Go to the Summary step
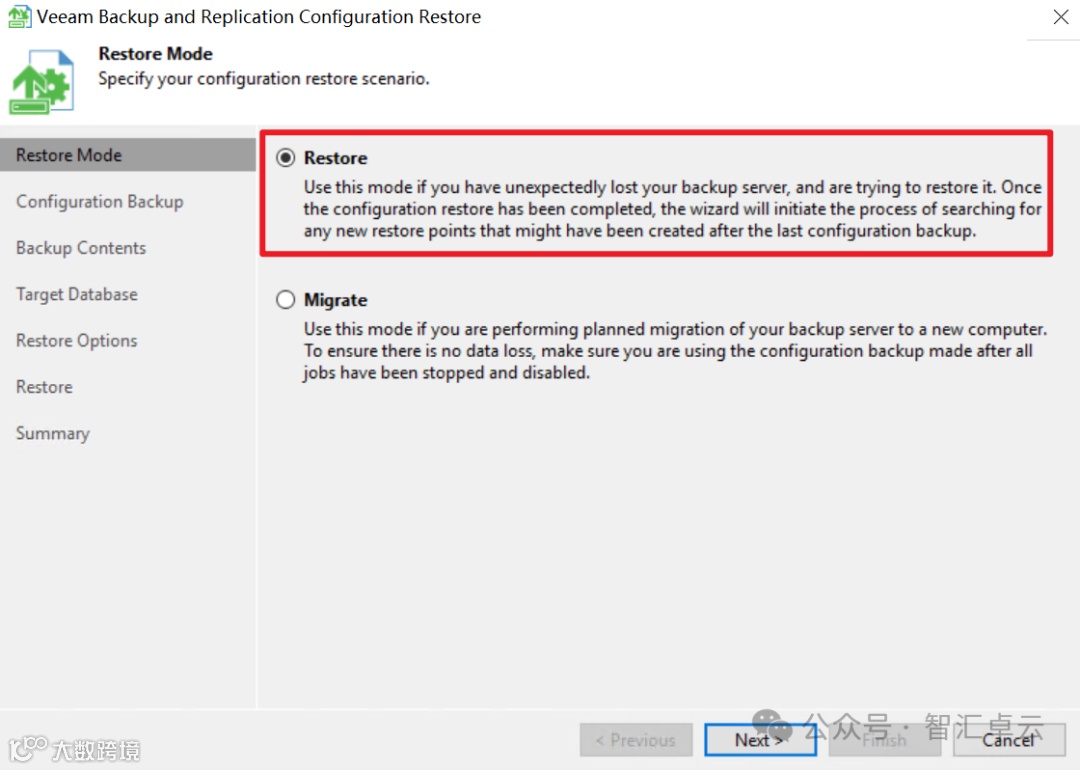This screenshot has width=1080, height=770. click(x=53, y=433)
